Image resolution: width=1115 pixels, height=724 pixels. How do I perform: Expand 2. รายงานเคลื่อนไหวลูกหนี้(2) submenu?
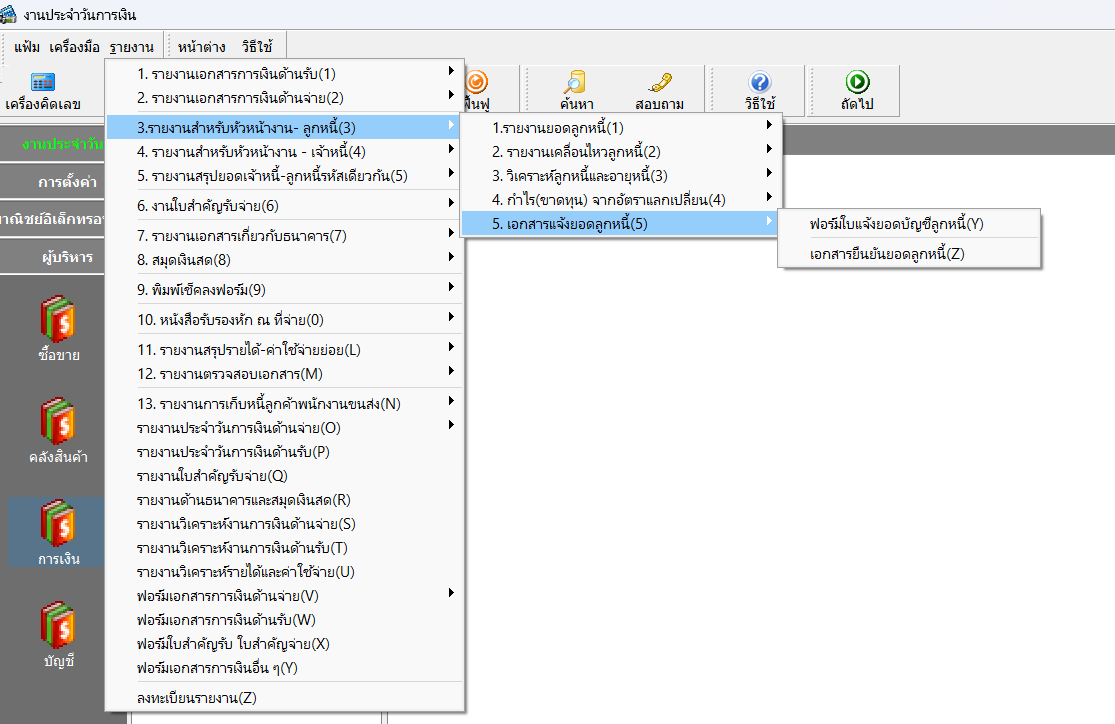coord(576,152)
